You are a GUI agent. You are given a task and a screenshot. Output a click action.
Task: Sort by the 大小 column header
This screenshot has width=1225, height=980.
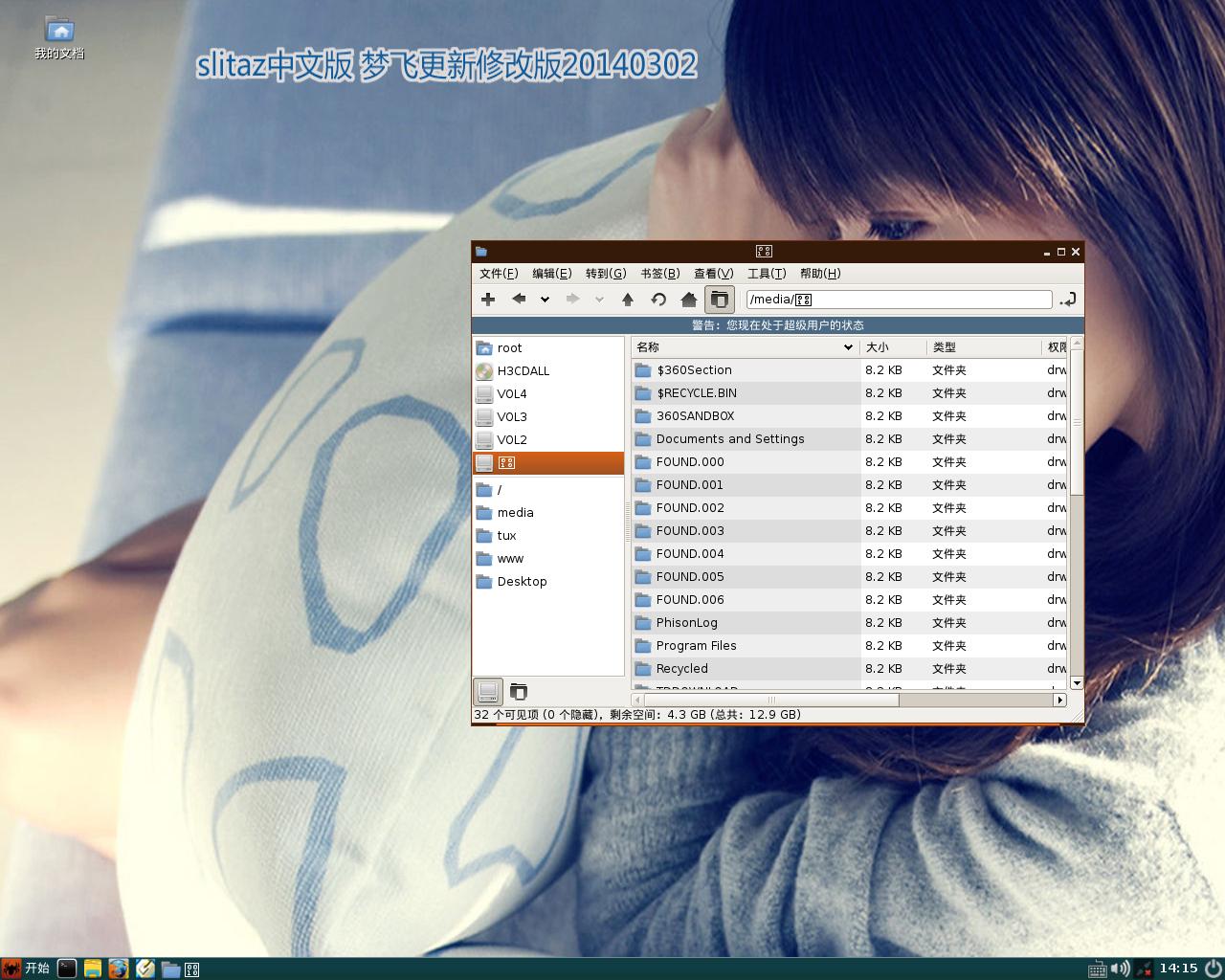(x=892, y=347)
